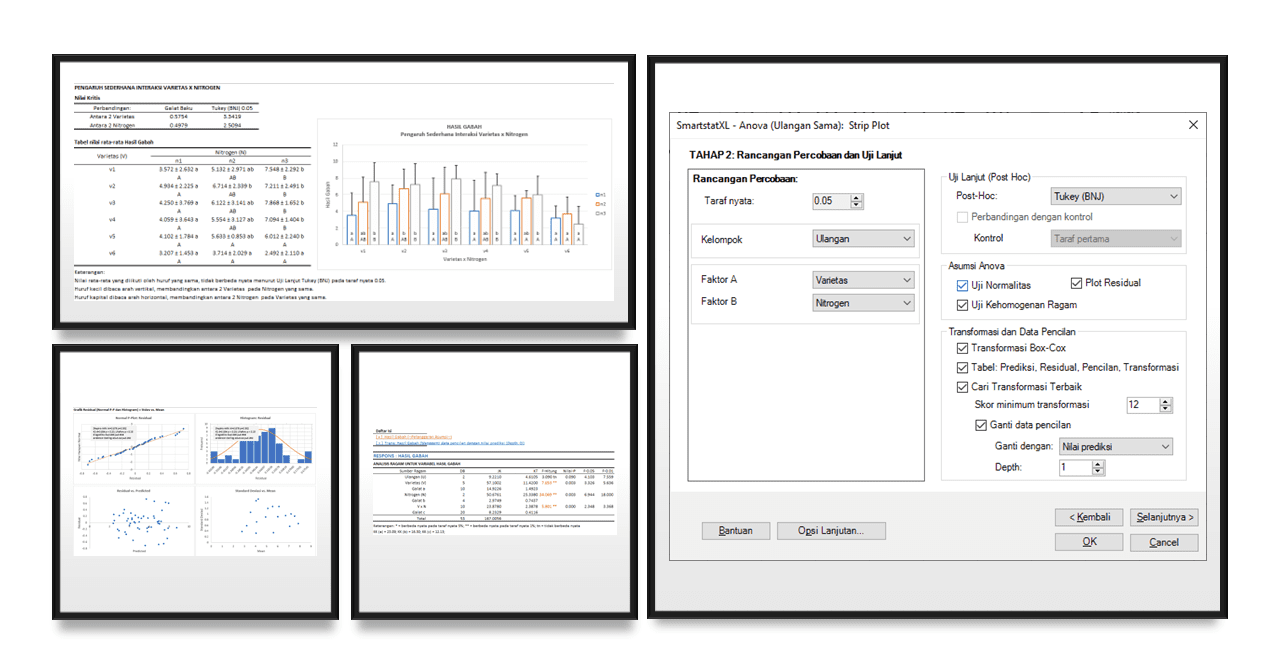Go back using the Kembali button
Image resolution: width=1280 pixels, height=672 pixels.
coord(1089,517)
